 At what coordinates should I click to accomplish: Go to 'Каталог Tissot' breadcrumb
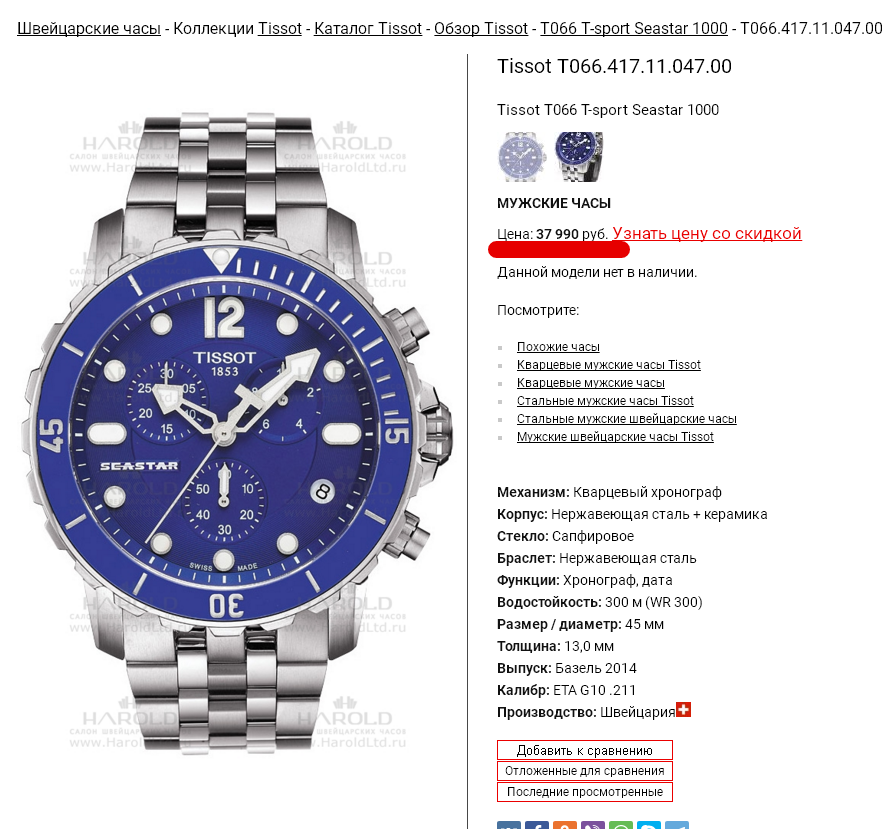click(368, 28)
